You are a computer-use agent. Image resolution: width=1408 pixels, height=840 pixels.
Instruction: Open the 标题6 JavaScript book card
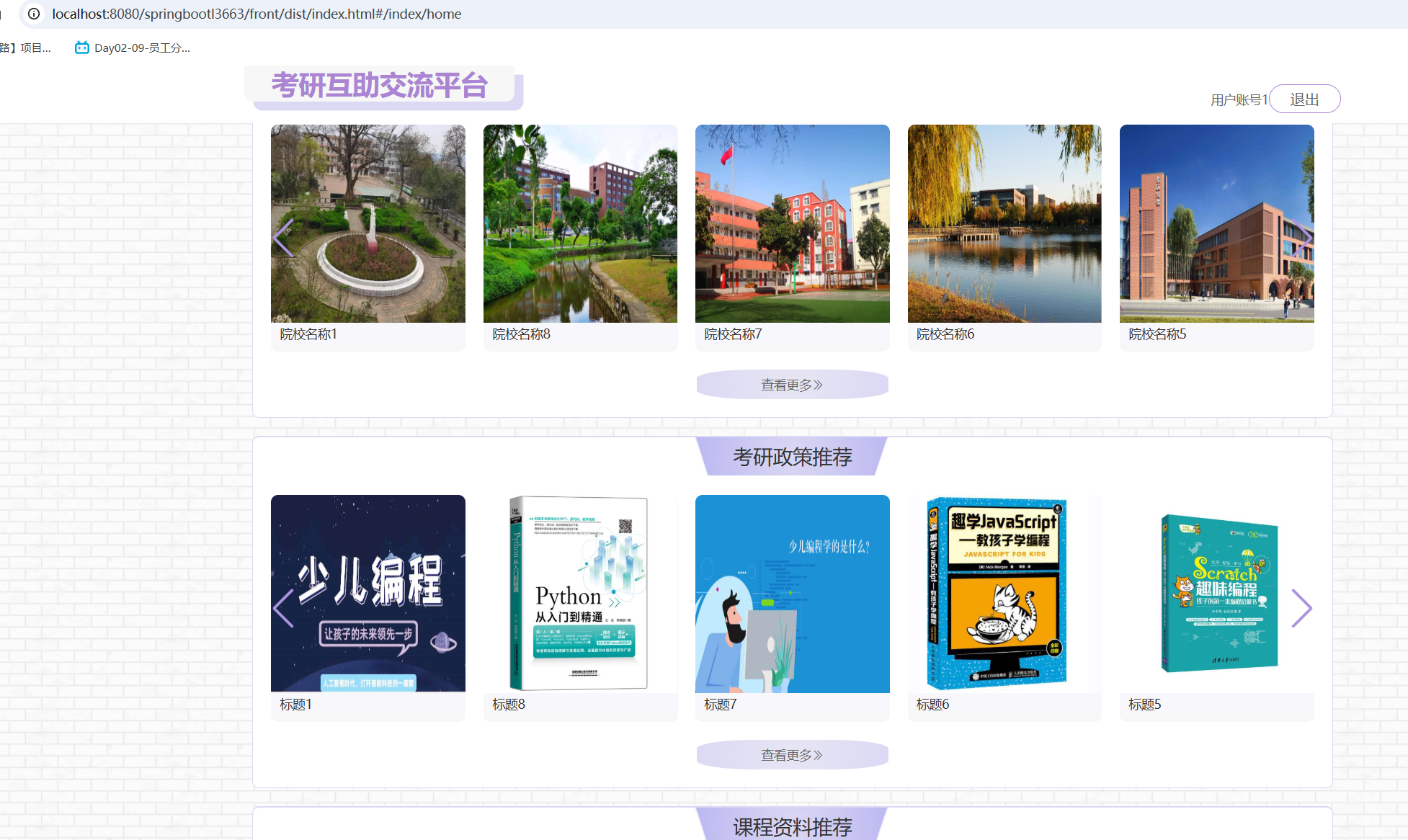[x=1004, y=594]
